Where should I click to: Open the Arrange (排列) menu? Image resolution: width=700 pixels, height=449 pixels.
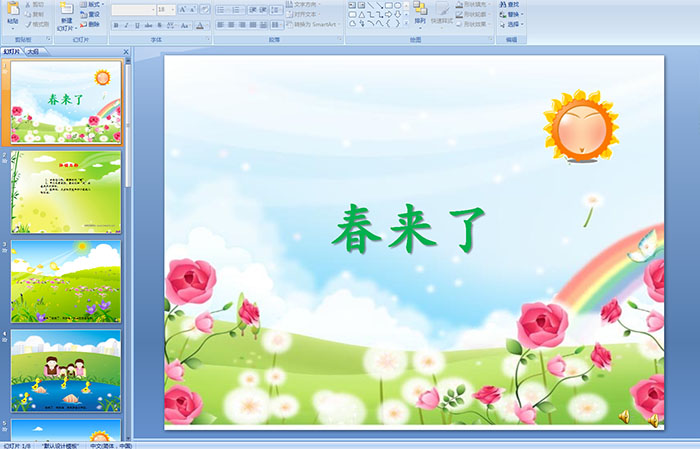coord(420,16)
